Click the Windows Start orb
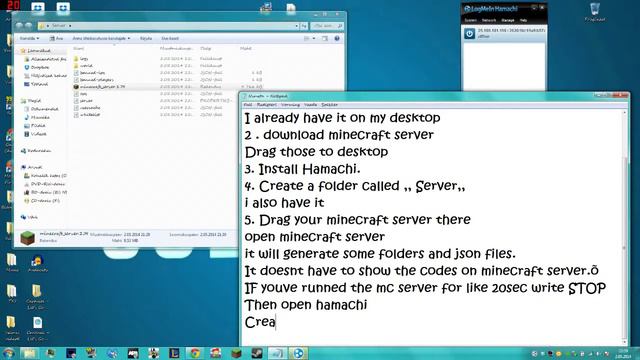The height and width of the screenshot is (360, 640). click(x=8, y=353)
